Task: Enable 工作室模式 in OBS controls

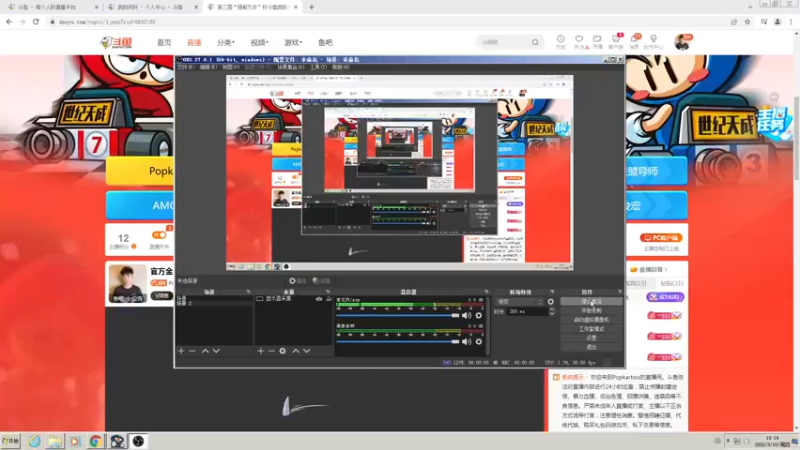Action: 591,329
